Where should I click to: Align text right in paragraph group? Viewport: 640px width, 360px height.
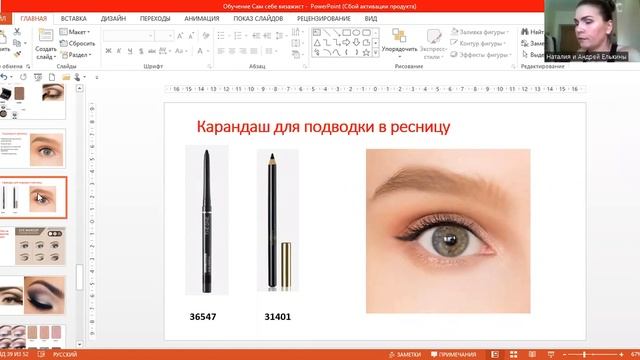[x=242, y=51]
